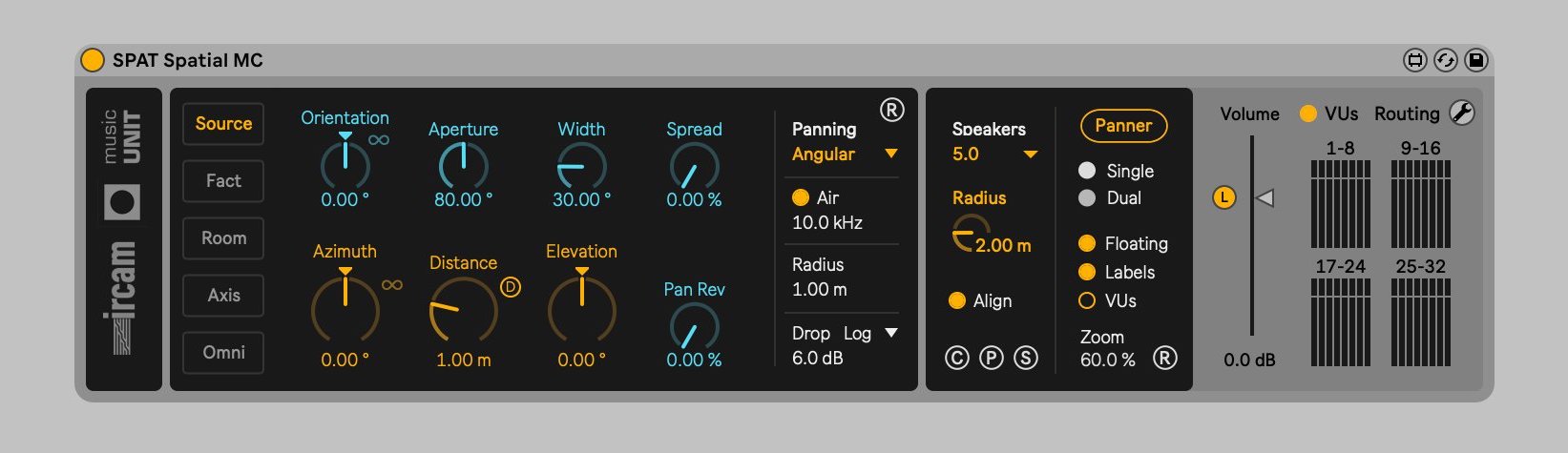Screen dimensions: 1568x453
Task: Click the Volume slider triangle handle
Action: coord(1265,198)
